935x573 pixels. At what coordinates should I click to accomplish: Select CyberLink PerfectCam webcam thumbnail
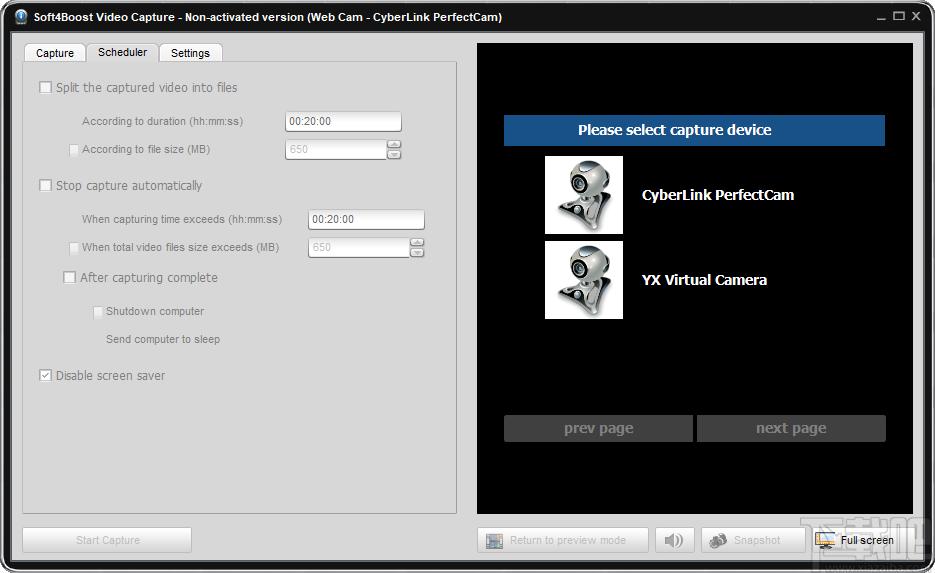[584, 195]
